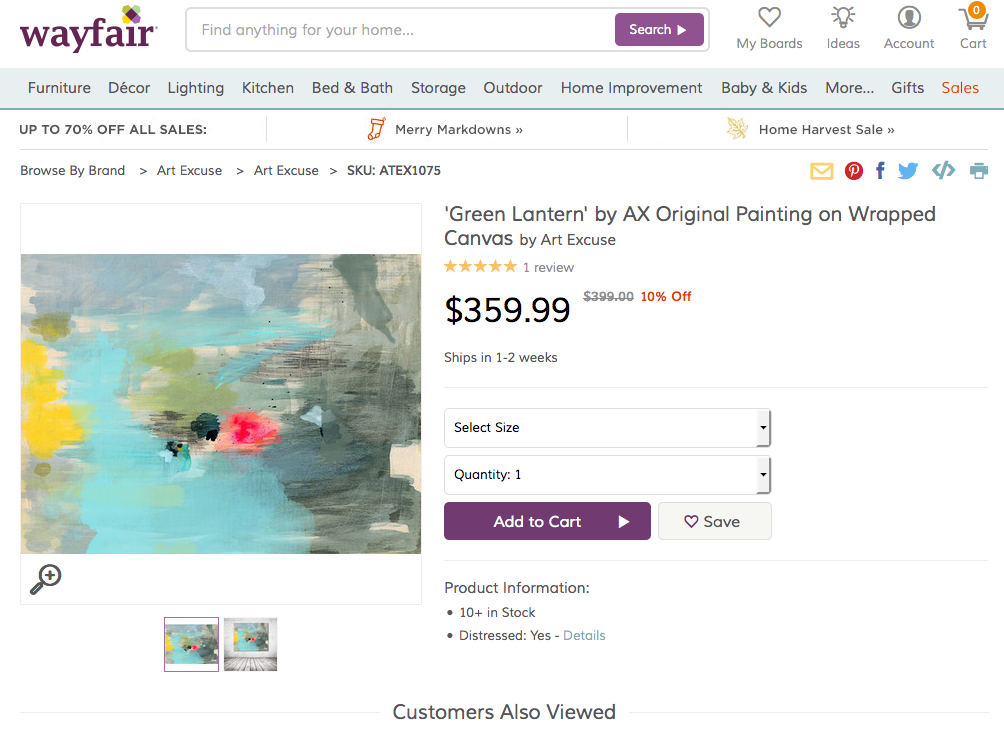Viewport: 1004px width, 729px height.
Task: Open My Boards heart icon
Action: (x=769, y=17)
